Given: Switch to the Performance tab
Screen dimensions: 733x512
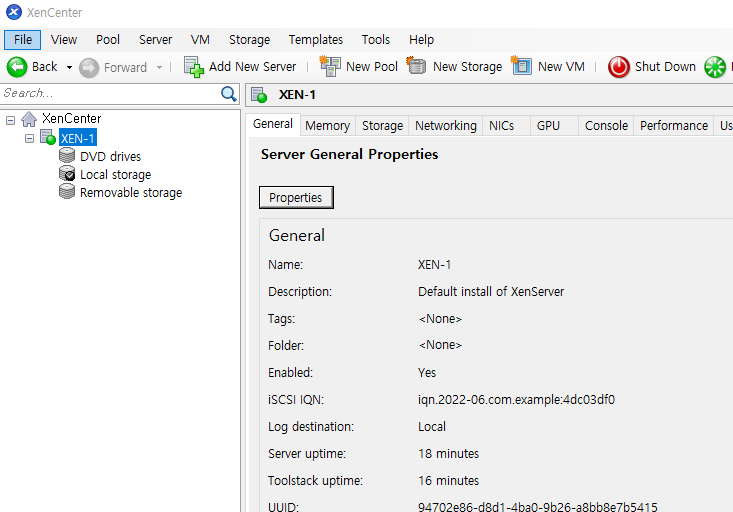Looking at the screenshot, I should [674, 126].
